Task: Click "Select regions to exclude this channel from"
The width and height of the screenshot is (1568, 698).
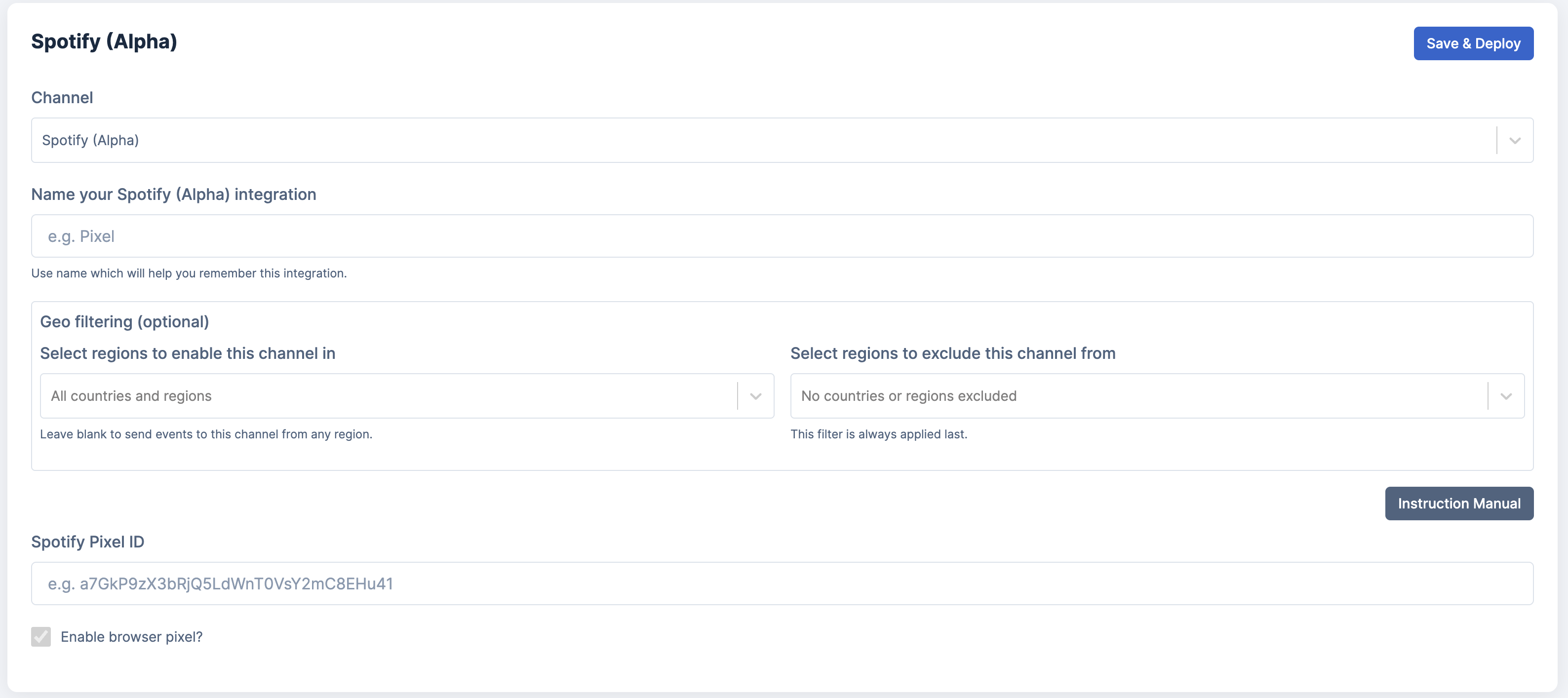Action: (953, 353)
